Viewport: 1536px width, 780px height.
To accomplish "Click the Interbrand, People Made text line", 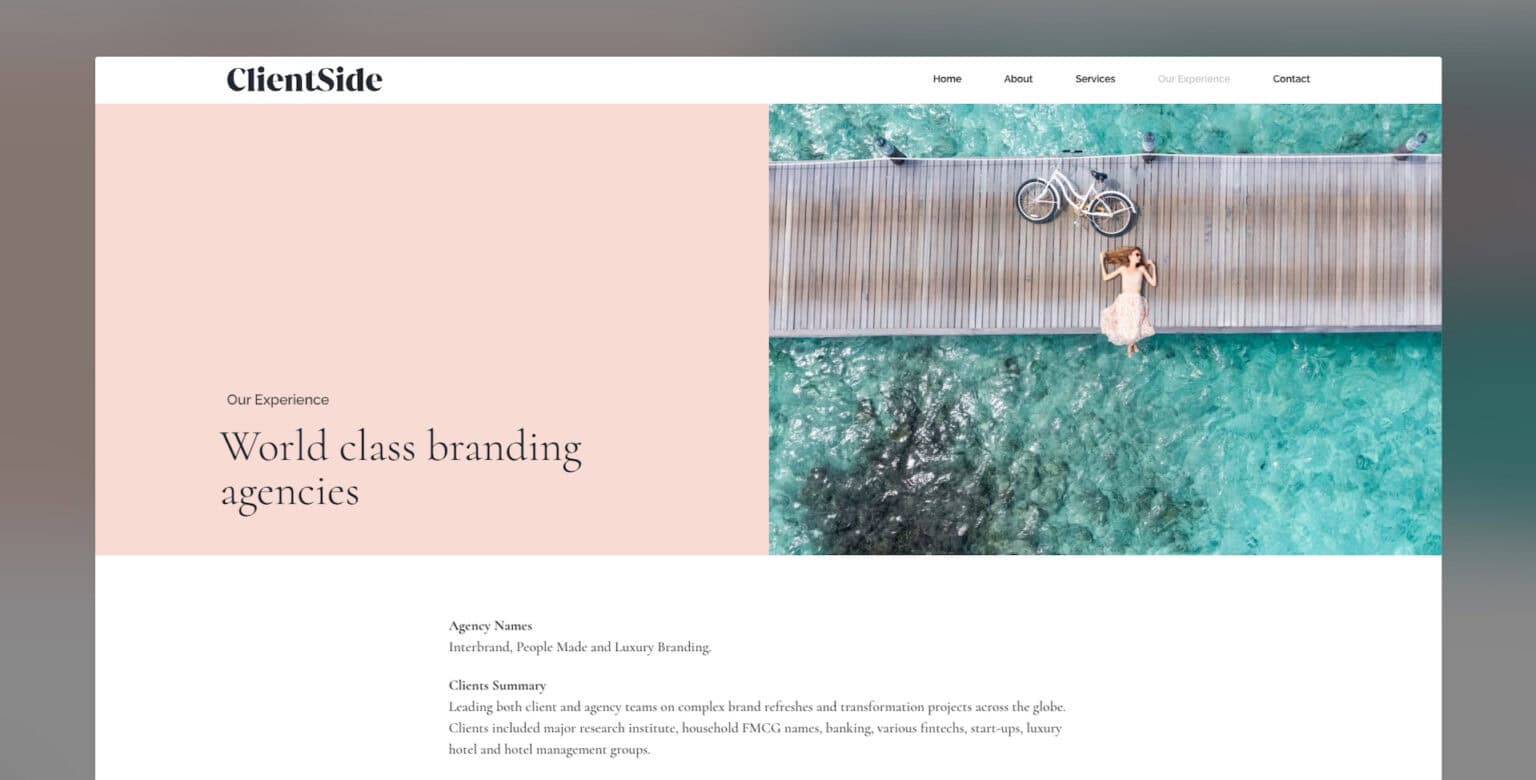I will click(580, 647).
